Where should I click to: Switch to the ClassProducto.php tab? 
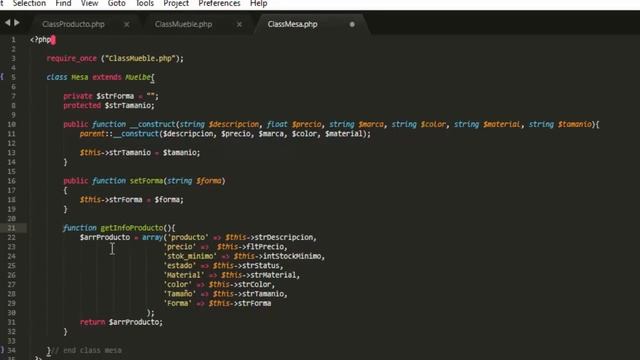coord(73,24)
